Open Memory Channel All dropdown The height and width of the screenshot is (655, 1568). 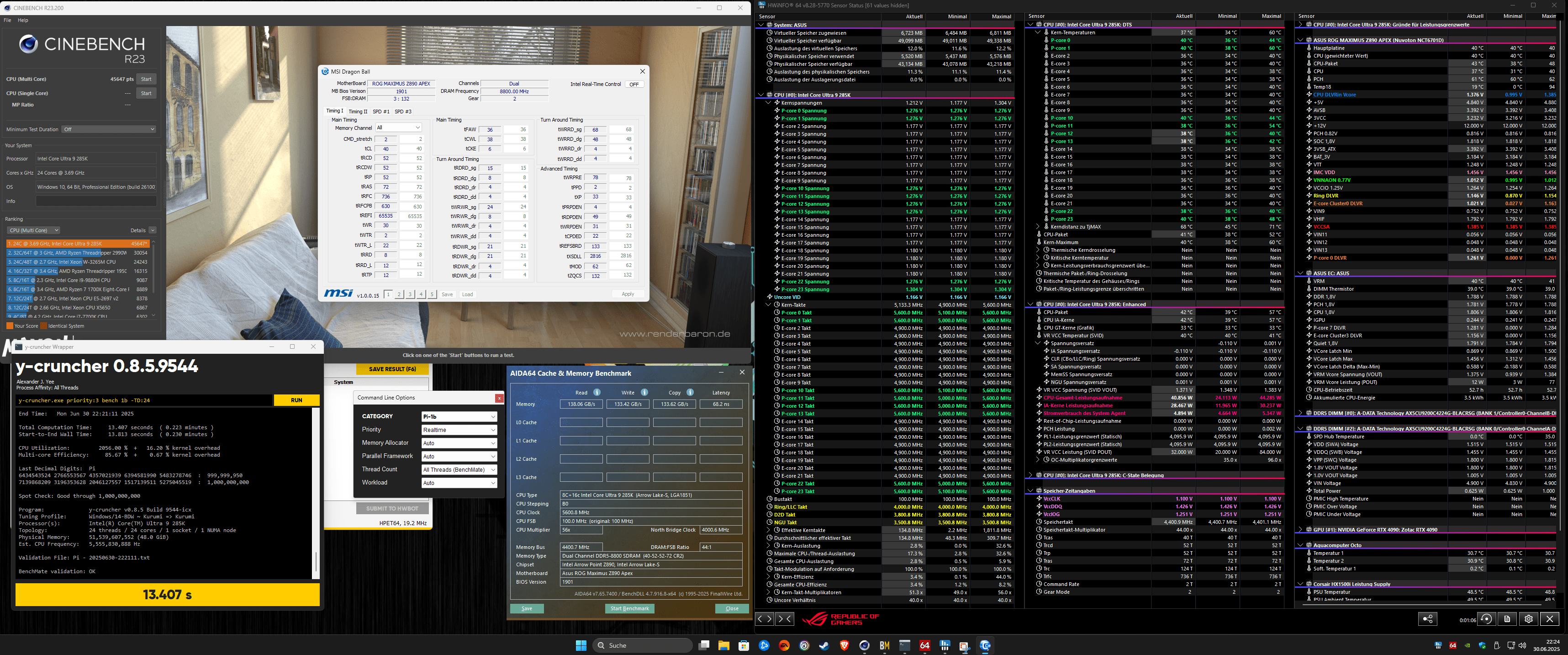click(x=398, y=128)
